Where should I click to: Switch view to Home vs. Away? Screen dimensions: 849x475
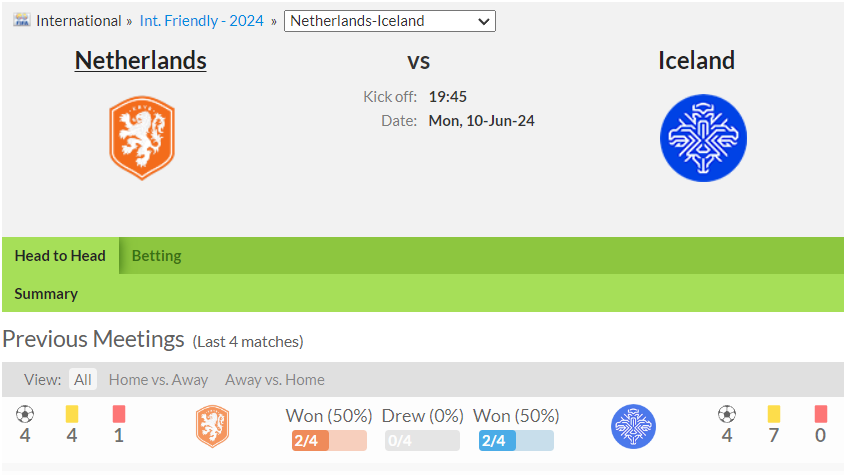point(158,380)
